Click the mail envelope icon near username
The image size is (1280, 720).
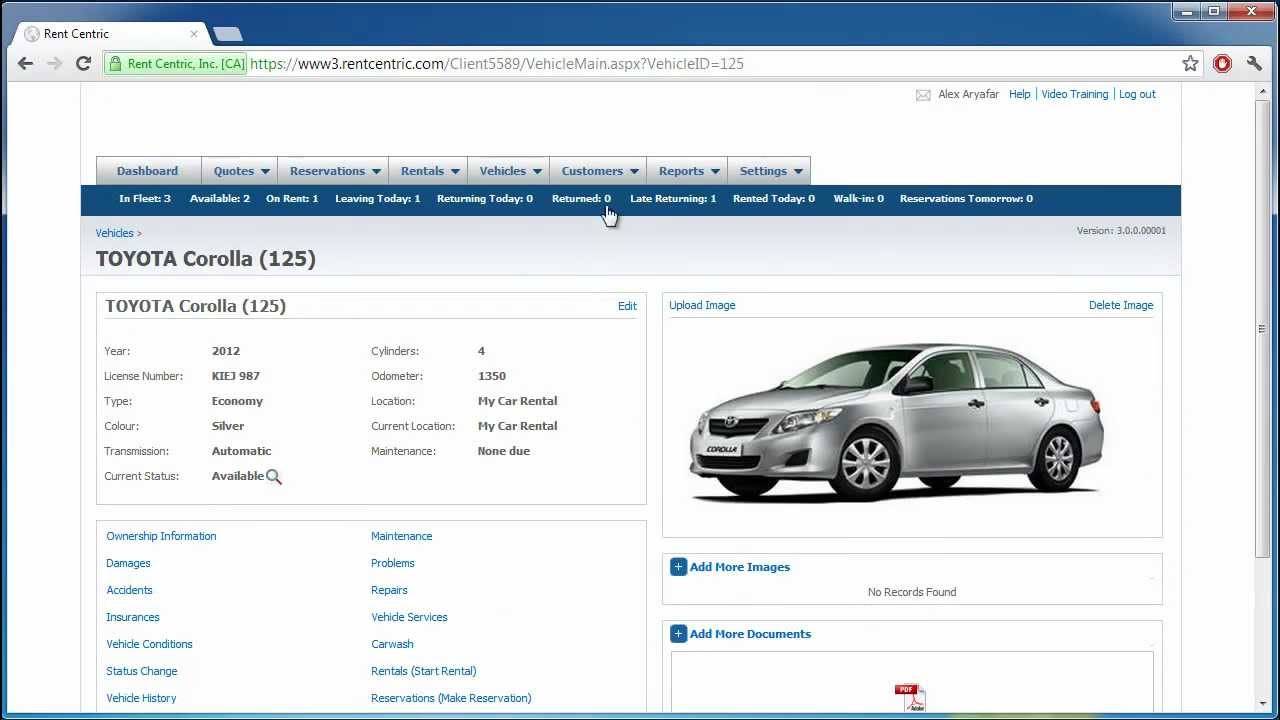coord(923,95)
